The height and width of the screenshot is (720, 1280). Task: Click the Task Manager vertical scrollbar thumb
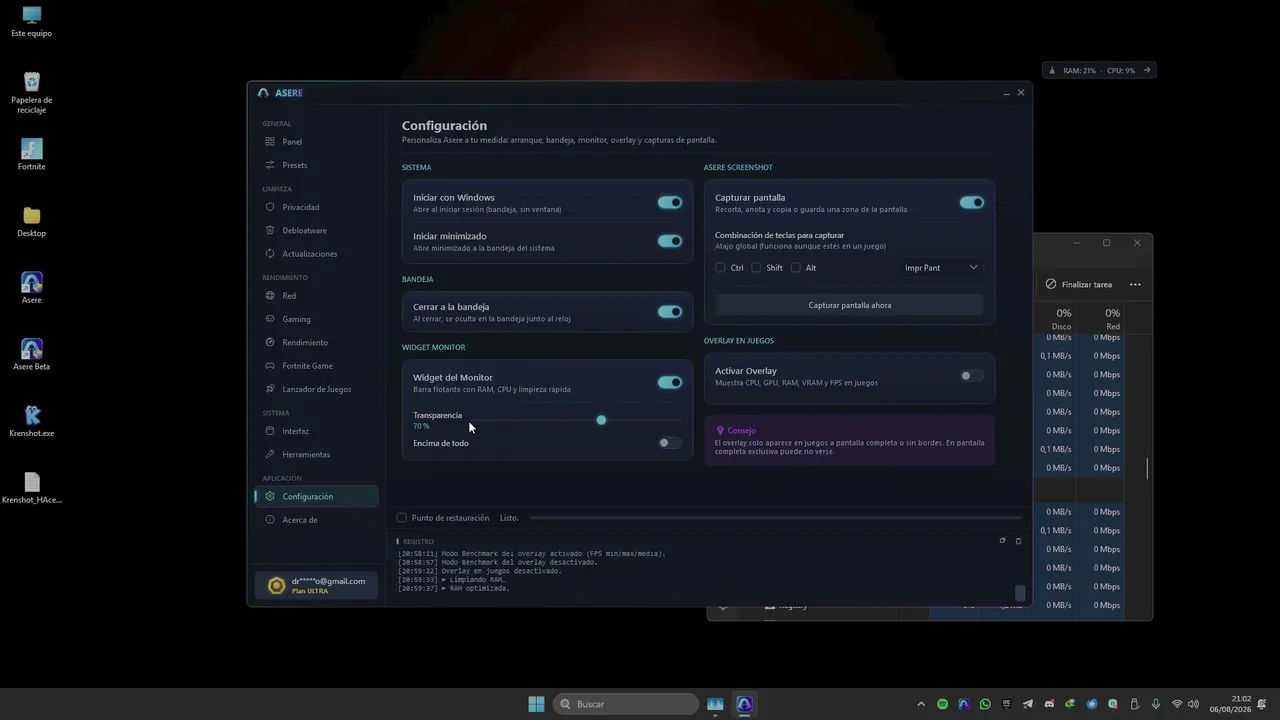pyautogui.click(x=1147, y=468)
